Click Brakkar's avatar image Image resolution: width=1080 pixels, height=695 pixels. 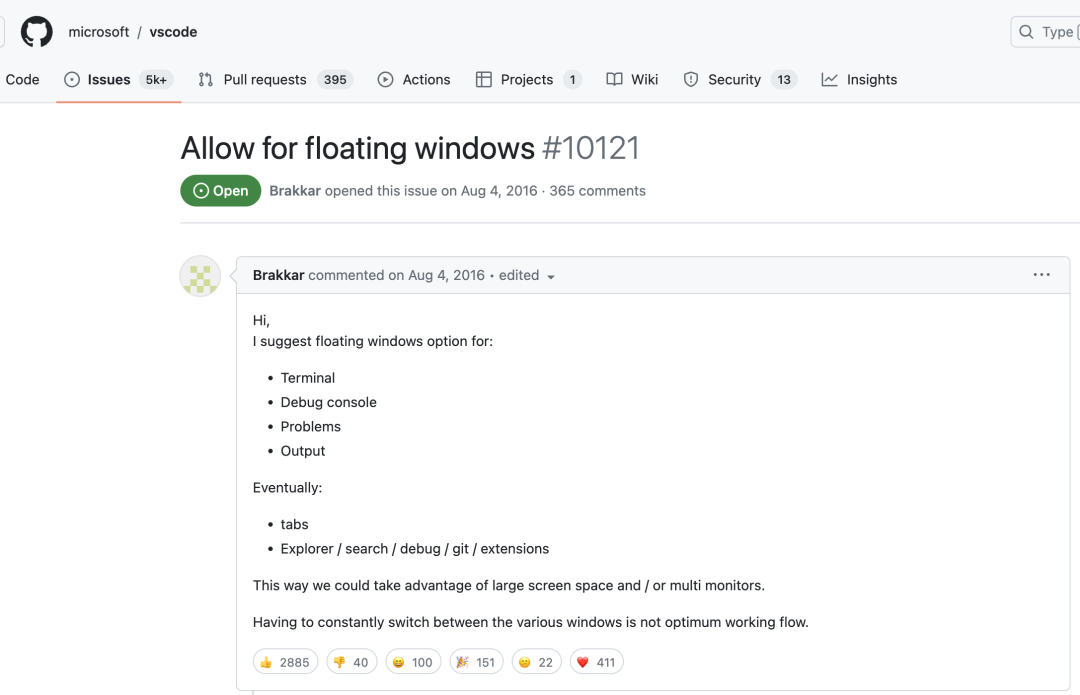coord(200,276)
